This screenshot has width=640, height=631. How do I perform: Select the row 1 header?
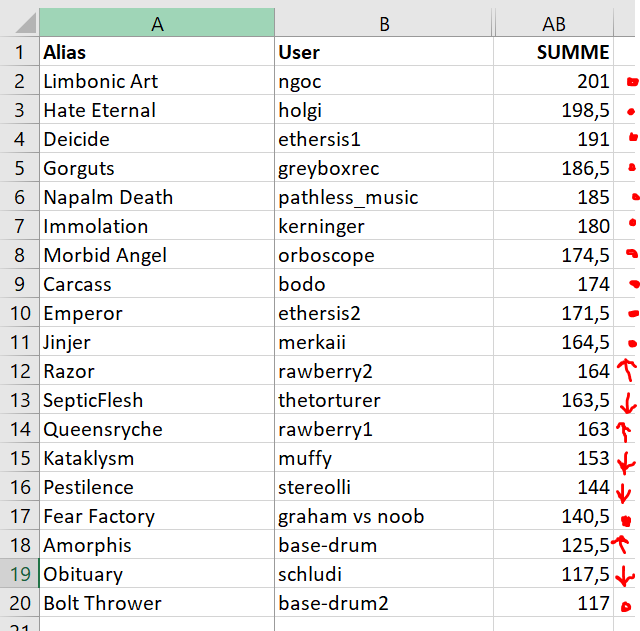(19, 52)
